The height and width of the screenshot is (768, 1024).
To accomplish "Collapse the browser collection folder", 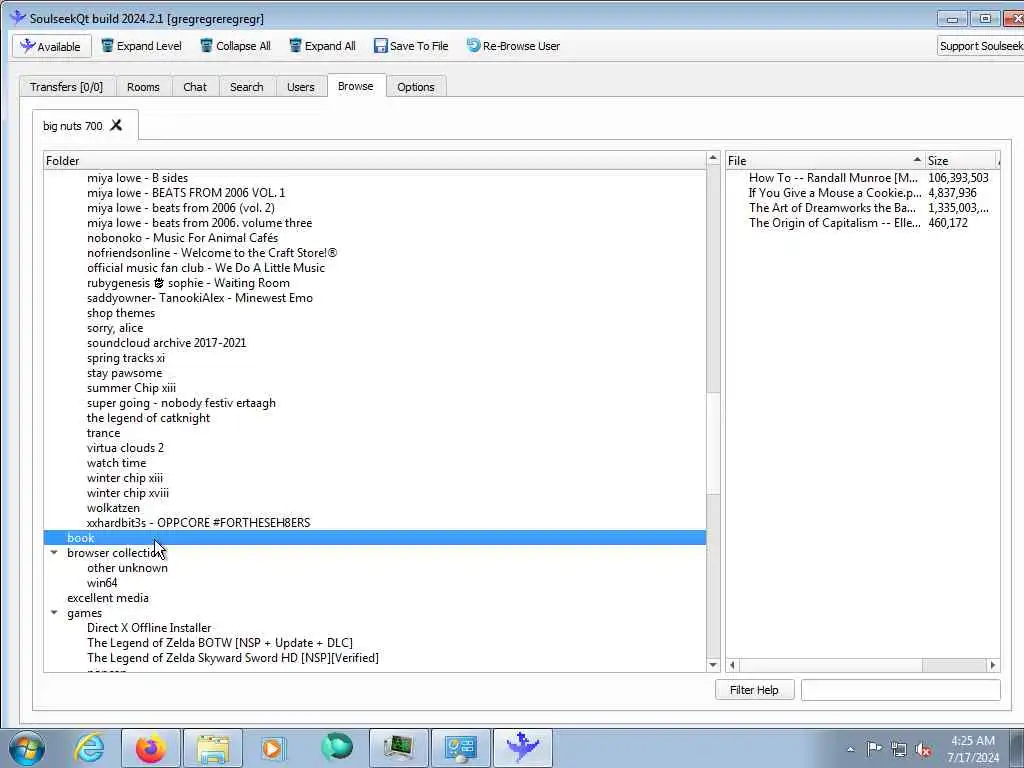I will [x=54, y=552].
